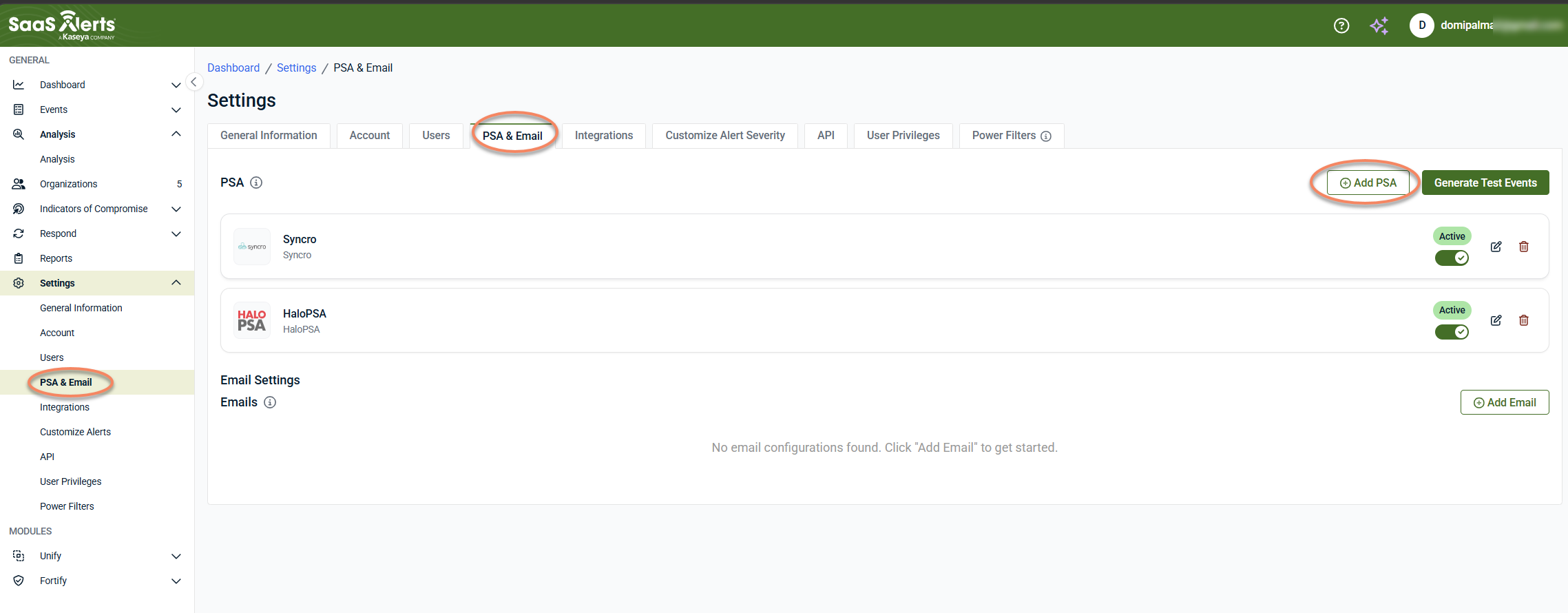
Task: Open Power Filters in sidebar
Action: [x=67, y=506]
